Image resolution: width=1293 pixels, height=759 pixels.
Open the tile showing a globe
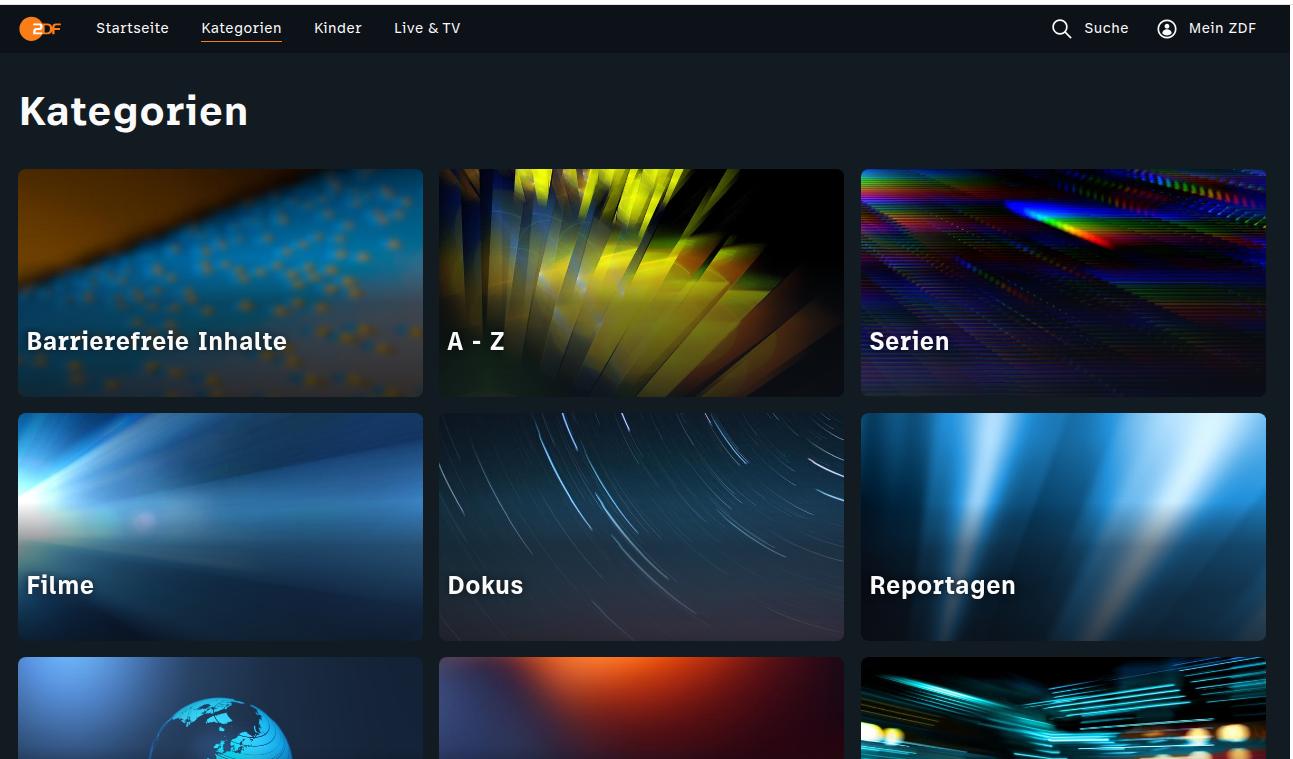tap(220, 708)
